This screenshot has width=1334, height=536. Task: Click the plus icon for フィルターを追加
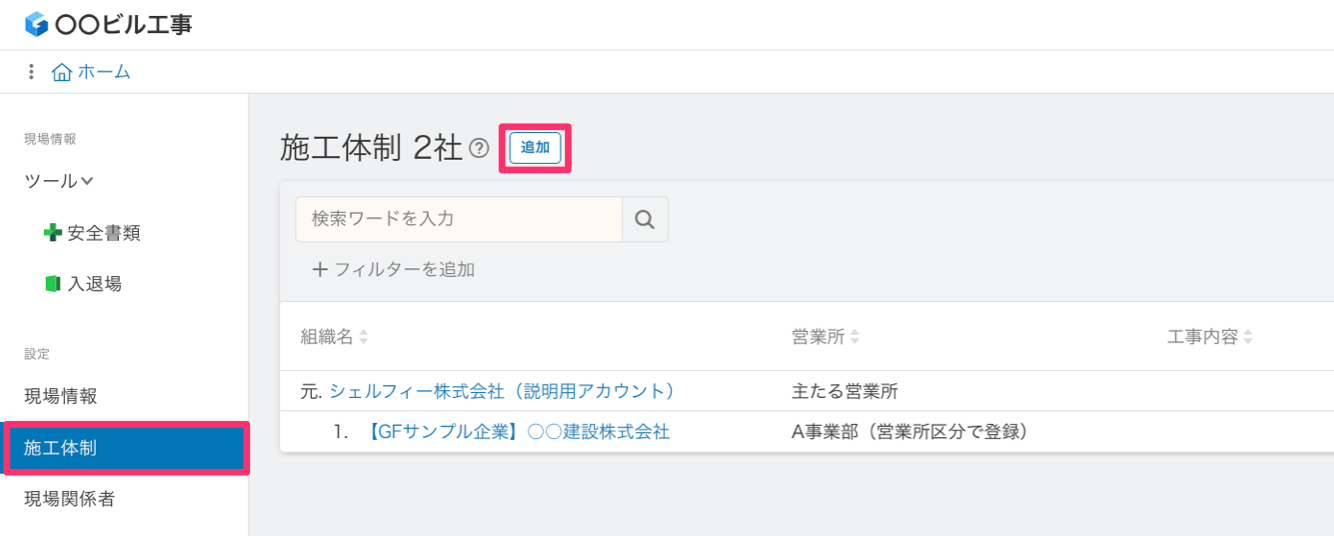tap(320, 269)
